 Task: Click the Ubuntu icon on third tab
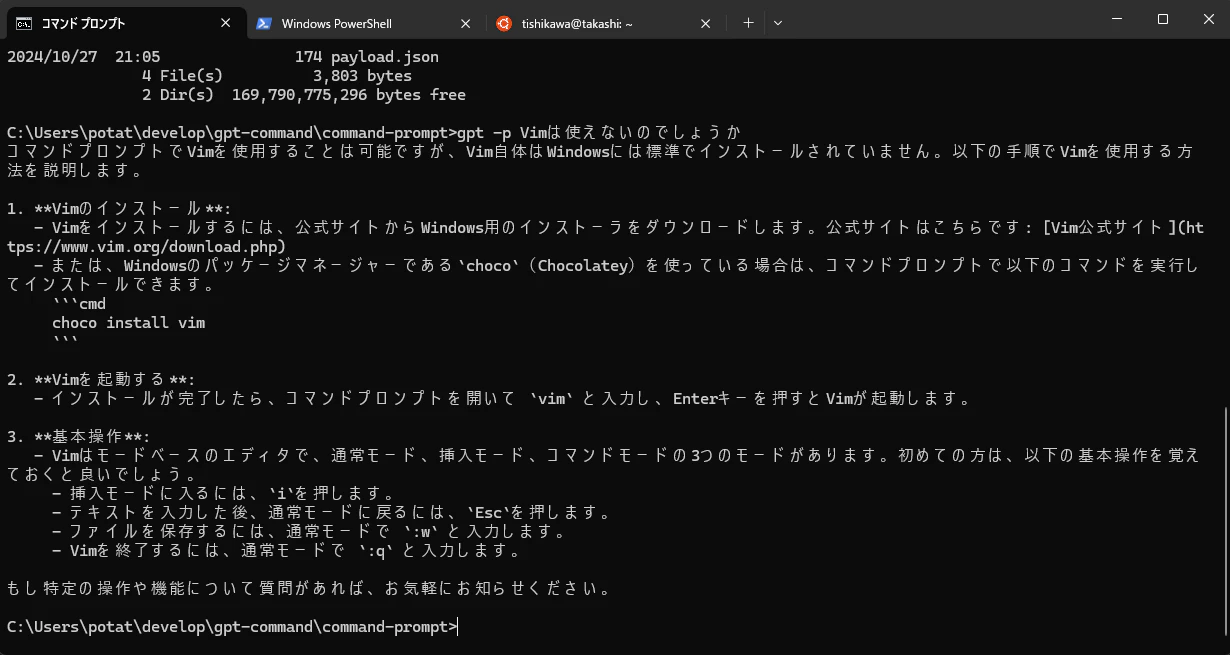504,23
